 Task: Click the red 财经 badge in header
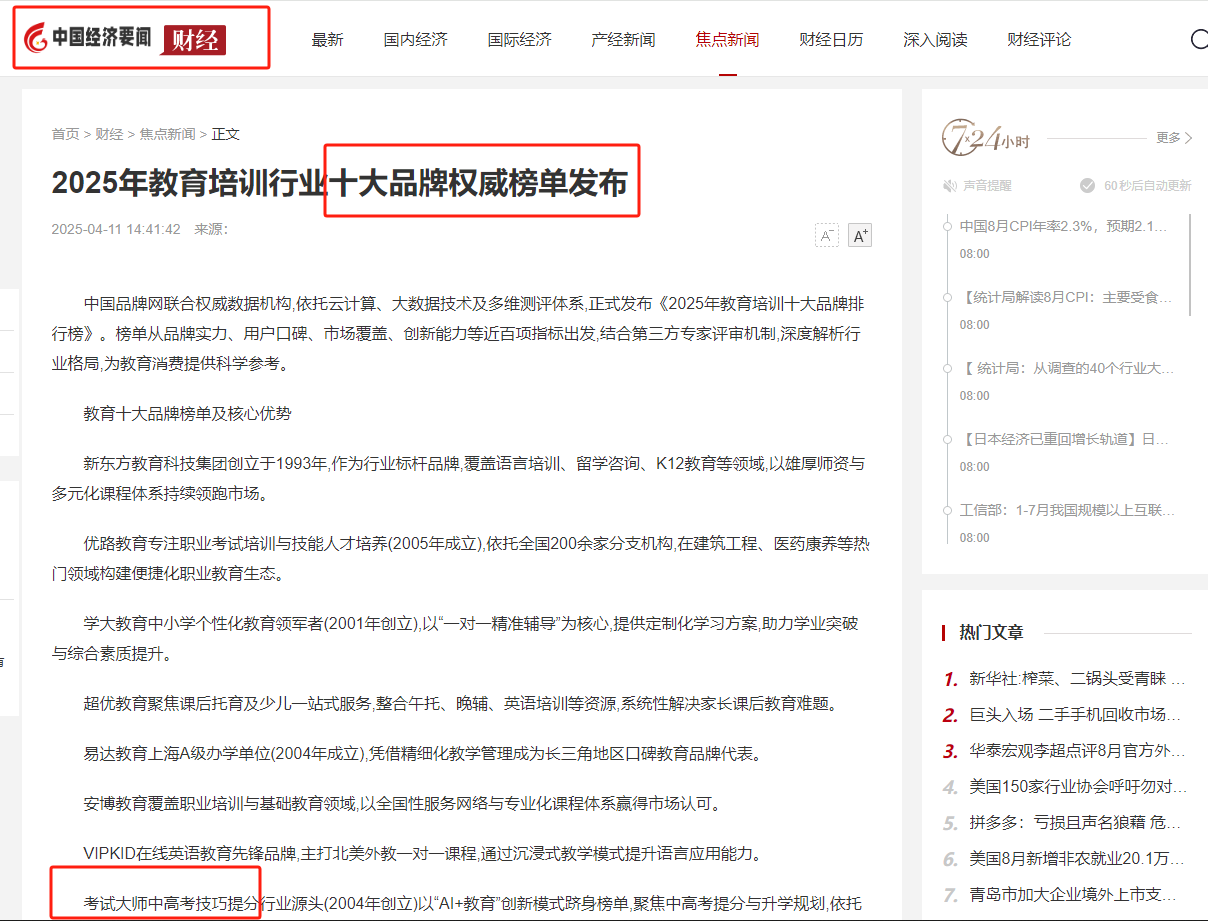pos(193,40)
